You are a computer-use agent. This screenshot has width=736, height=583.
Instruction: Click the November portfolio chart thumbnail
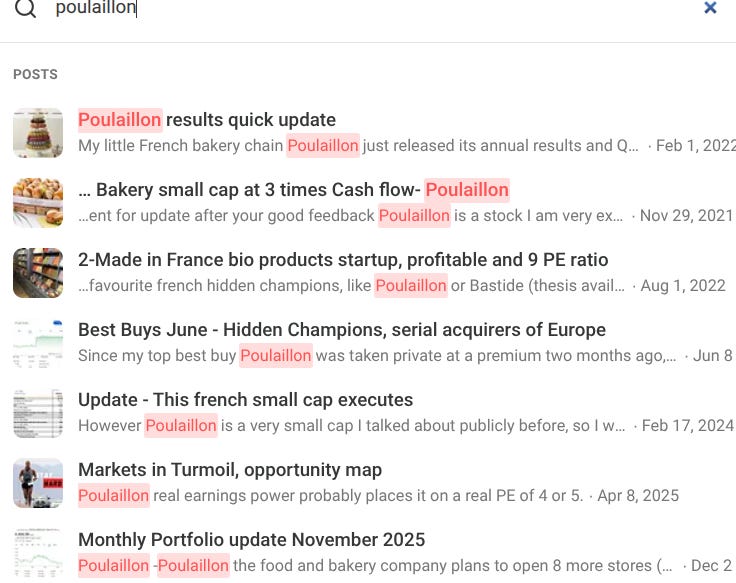pyautogui.click(x=38, y=552)
